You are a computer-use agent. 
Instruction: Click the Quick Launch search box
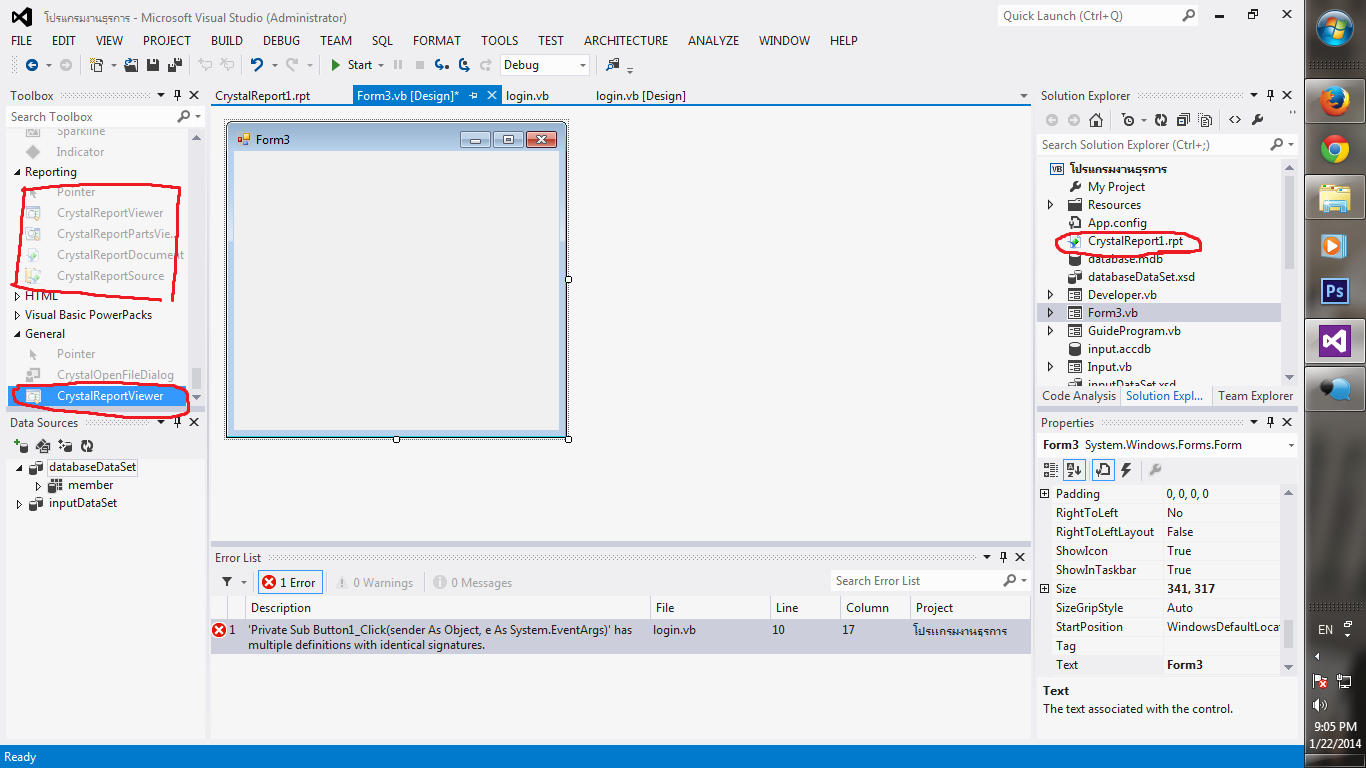point(1098,16)
